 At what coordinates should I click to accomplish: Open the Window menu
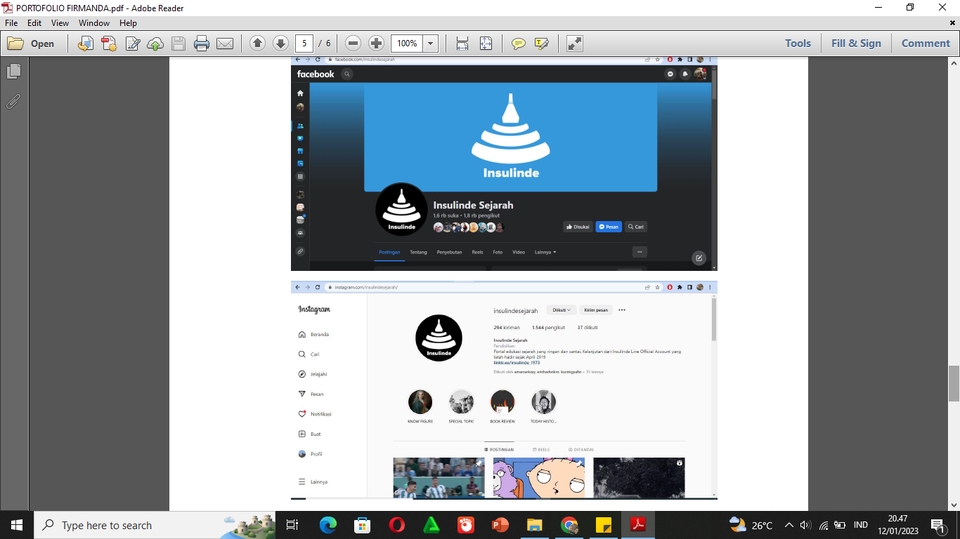coord(94,23)
